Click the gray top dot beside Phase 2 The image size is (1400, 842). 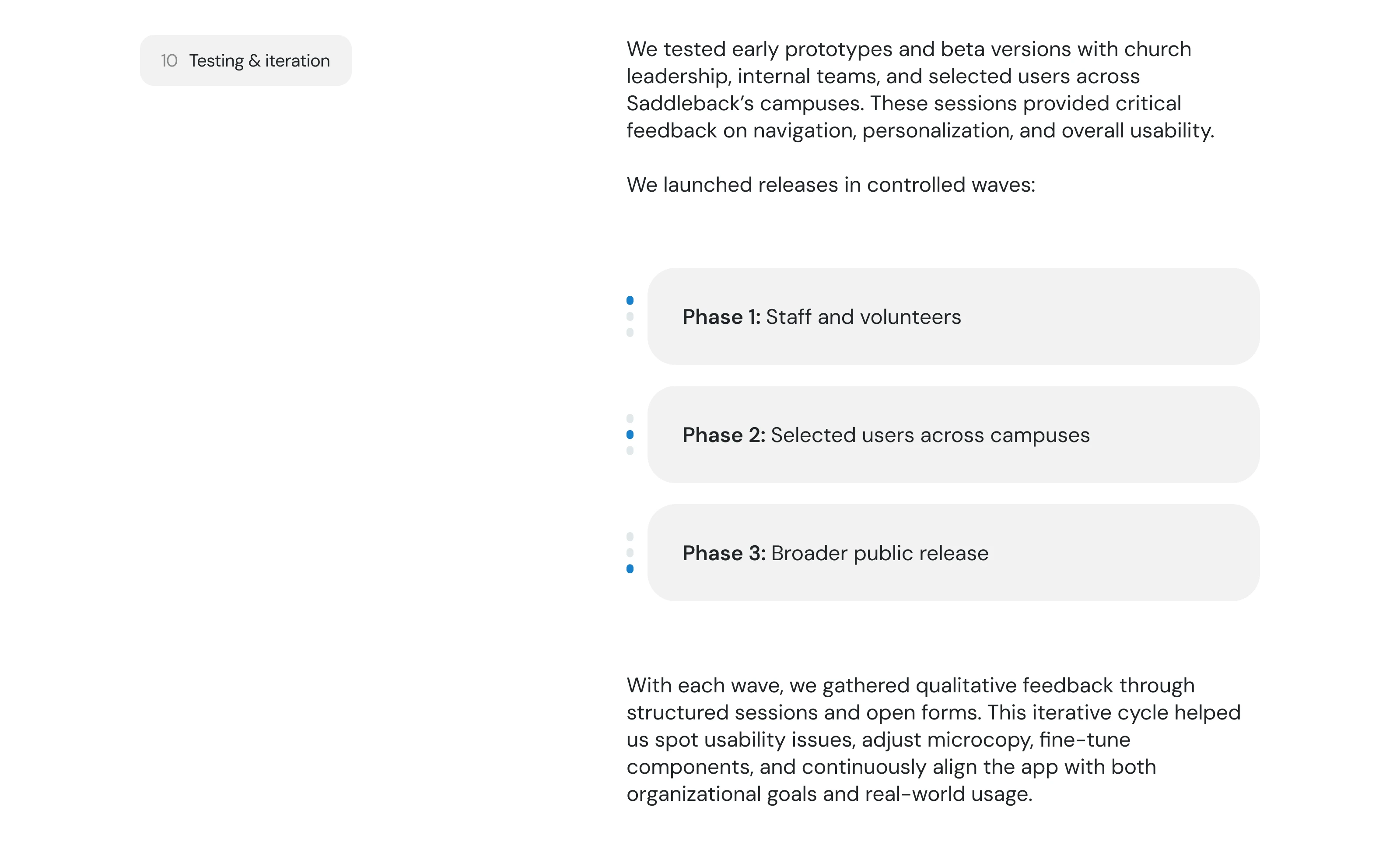click(x=630, y=418)
